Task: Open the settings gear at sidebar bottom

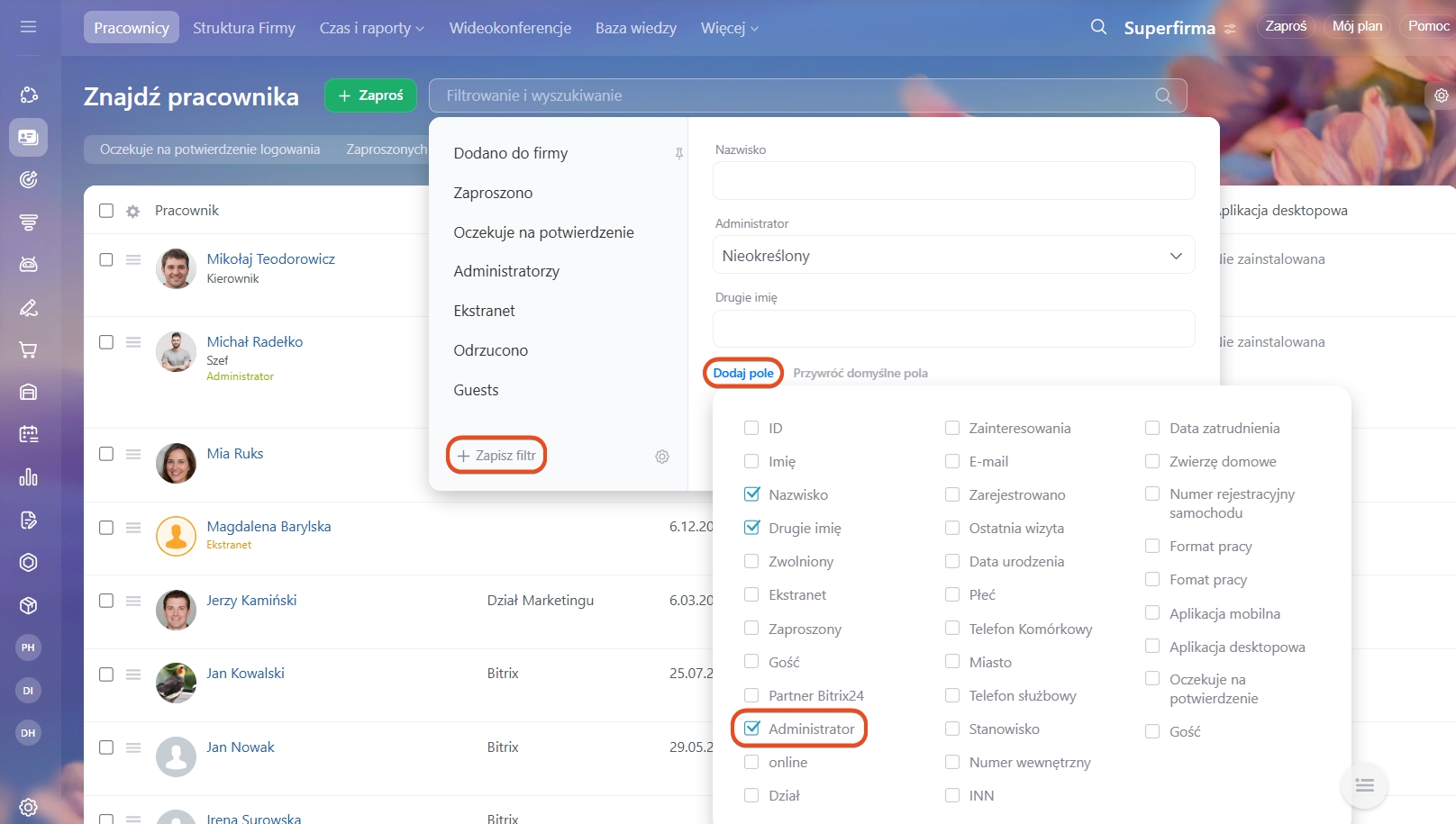Action: (29, 807)
